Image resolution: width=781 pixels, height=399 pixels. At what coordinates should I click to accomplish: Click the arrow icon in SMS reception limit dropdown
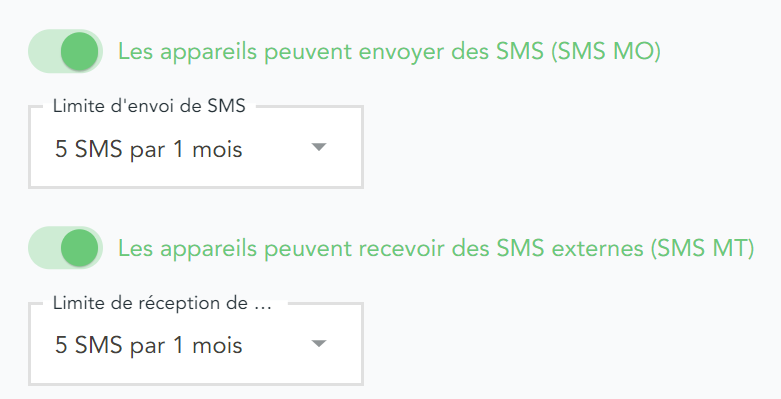319,344
